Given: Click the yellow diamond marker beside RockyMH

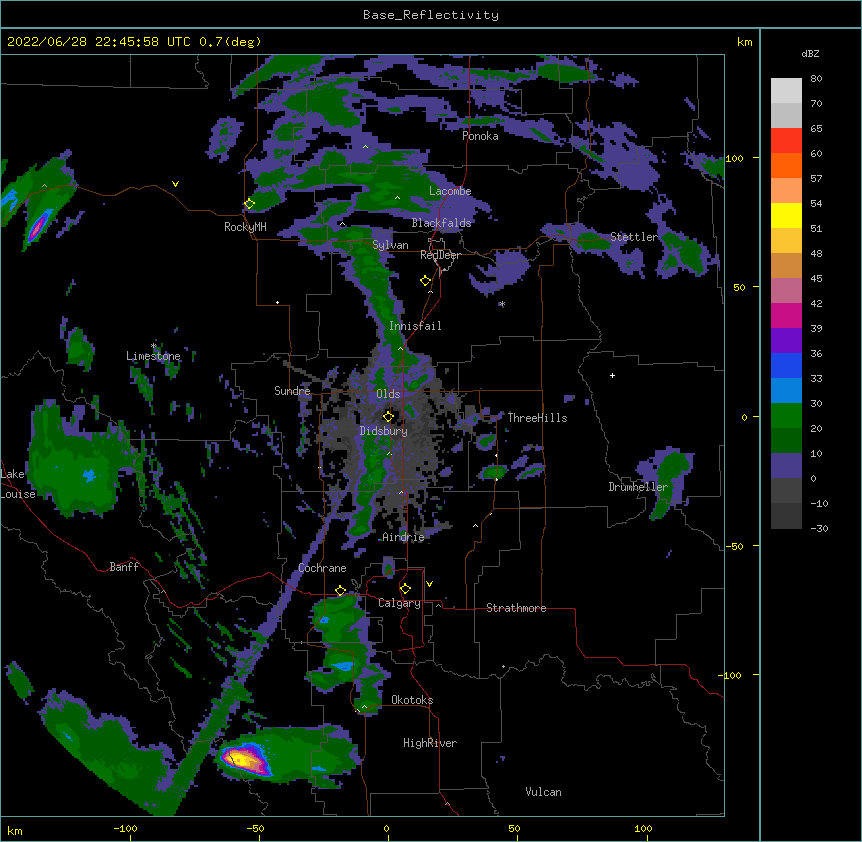Looking at the screenshot, I should tap(249, 204).
